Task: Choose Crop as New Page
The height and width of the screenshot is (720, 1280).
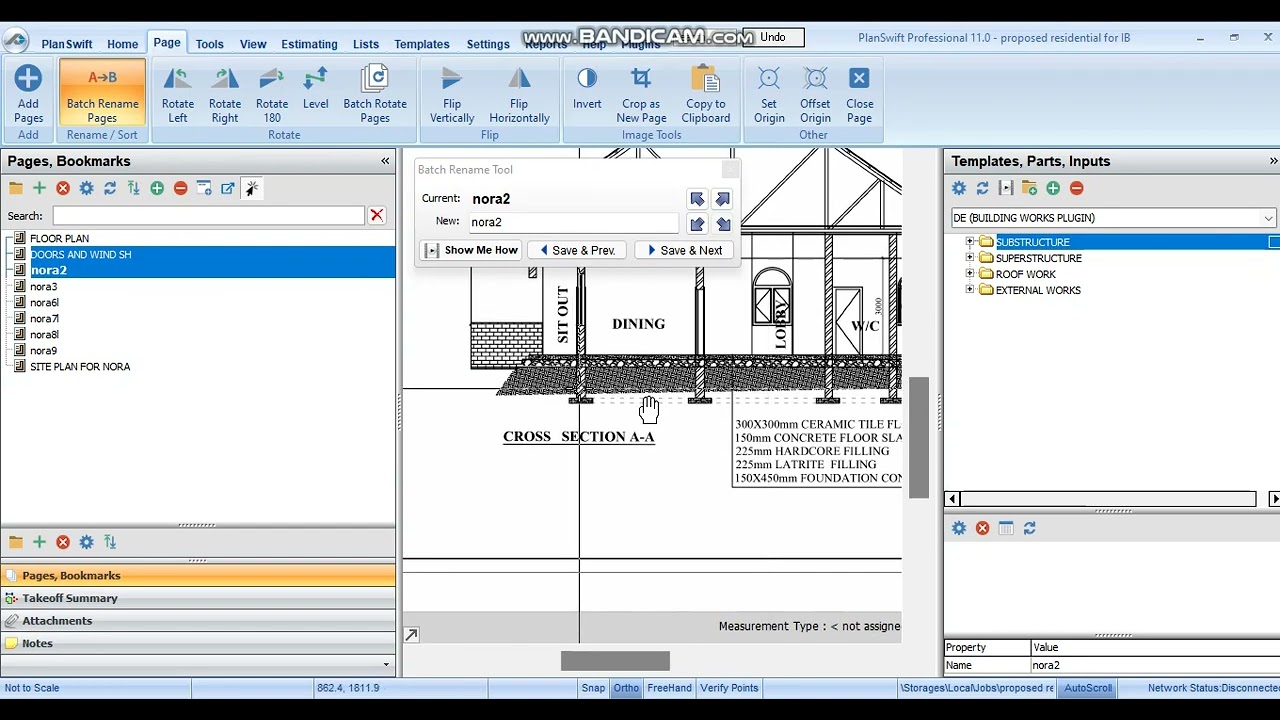Action: pyautogui.click(x=641, y=94)
